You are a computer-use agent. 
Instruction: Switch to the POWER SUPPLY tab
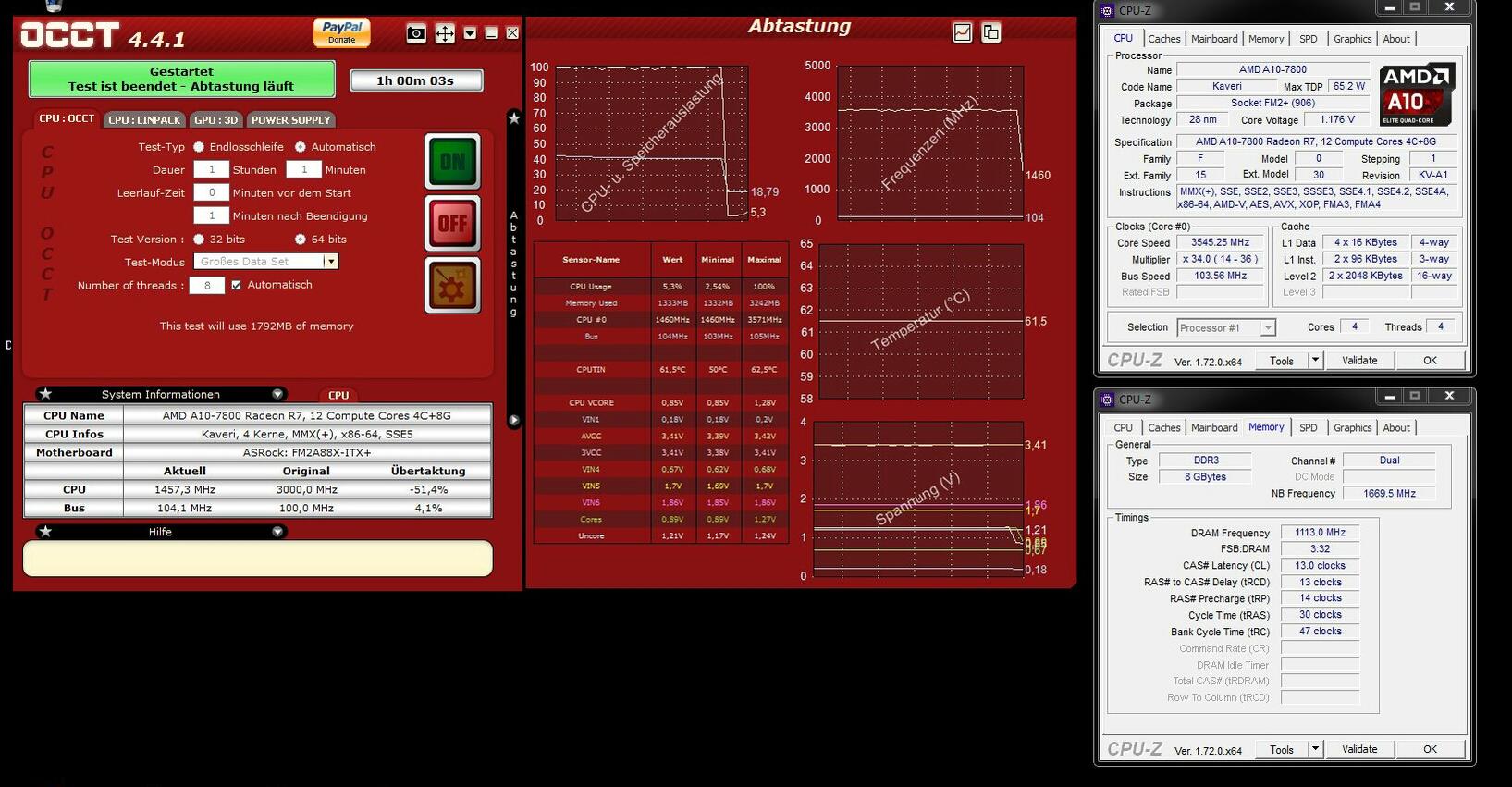pos(290,119)
